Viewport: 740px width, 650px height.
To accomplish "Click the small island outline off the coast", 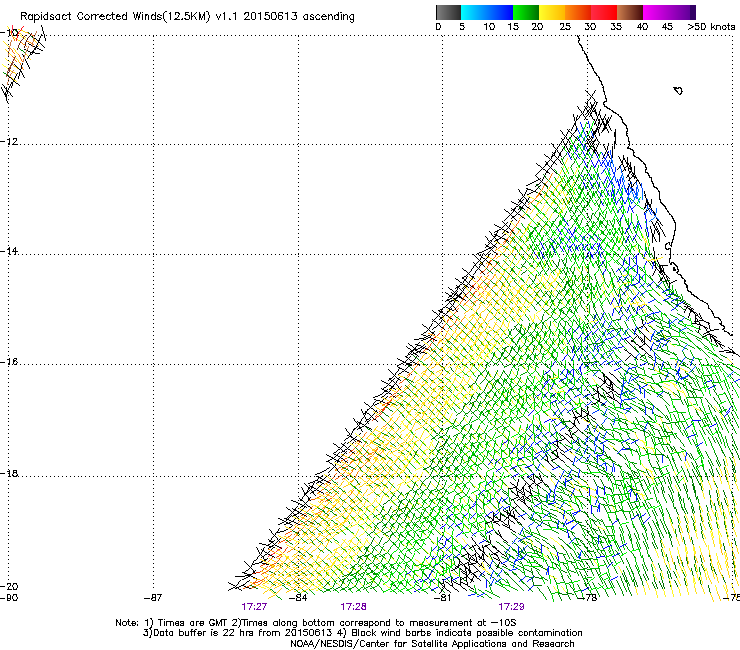I will point(678,90).
